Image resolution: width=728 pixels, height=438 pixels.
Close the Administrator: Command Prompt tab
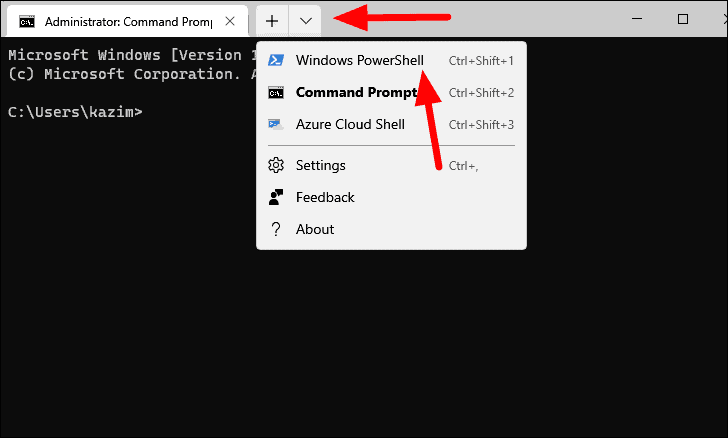230,21
